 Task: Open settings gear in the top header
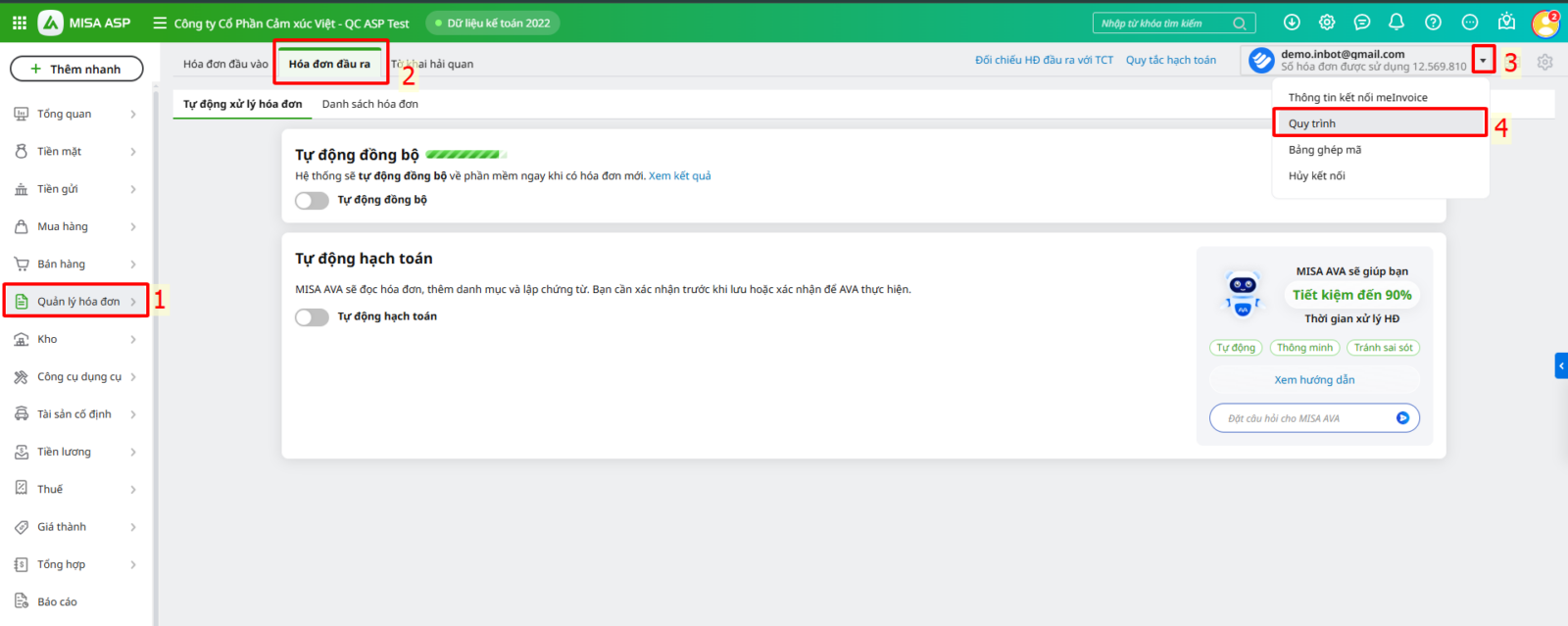(1327, 23)
